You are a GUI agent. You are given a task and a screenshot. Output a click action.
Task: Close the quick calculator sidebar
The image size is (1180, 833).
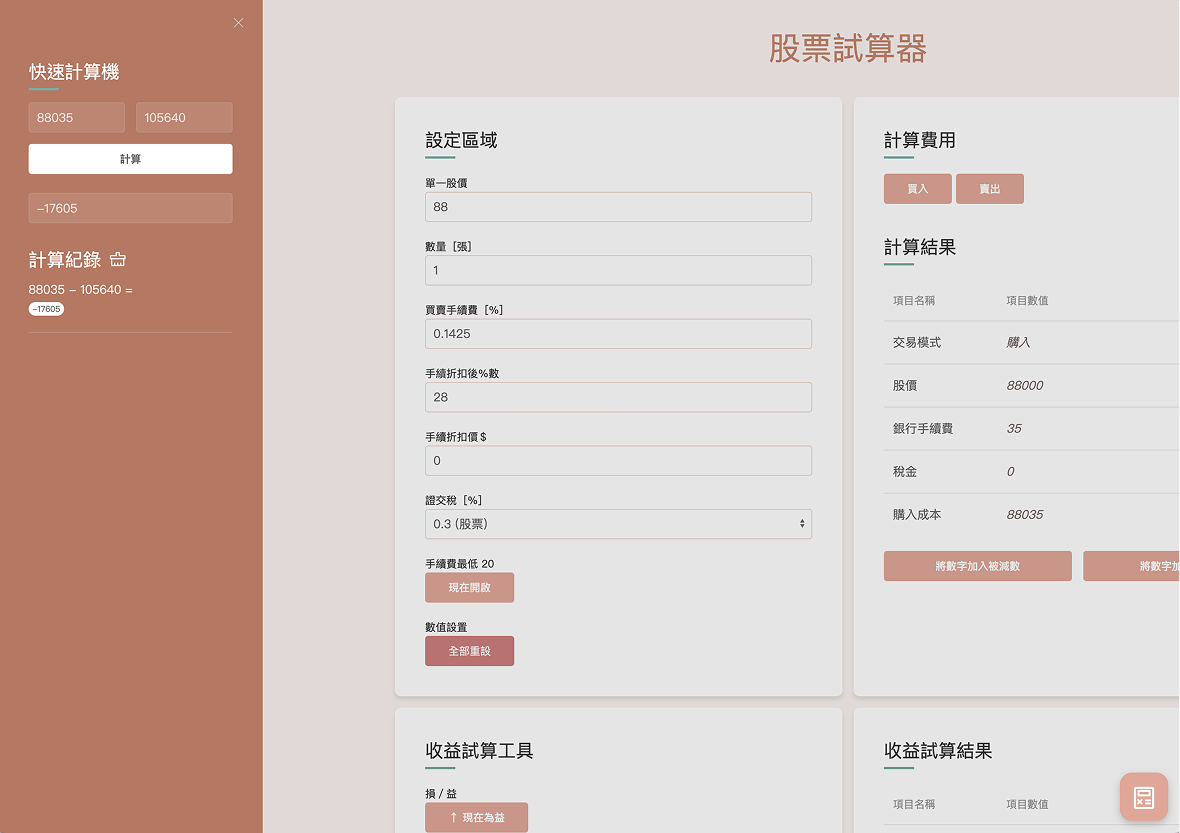pyautogui.click(x=238, y=23)
